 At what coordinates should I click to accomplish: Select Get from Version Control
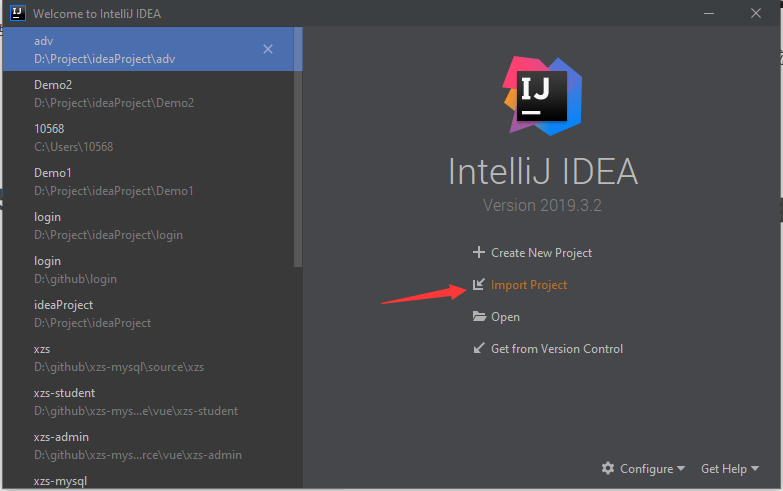point(557,349)
